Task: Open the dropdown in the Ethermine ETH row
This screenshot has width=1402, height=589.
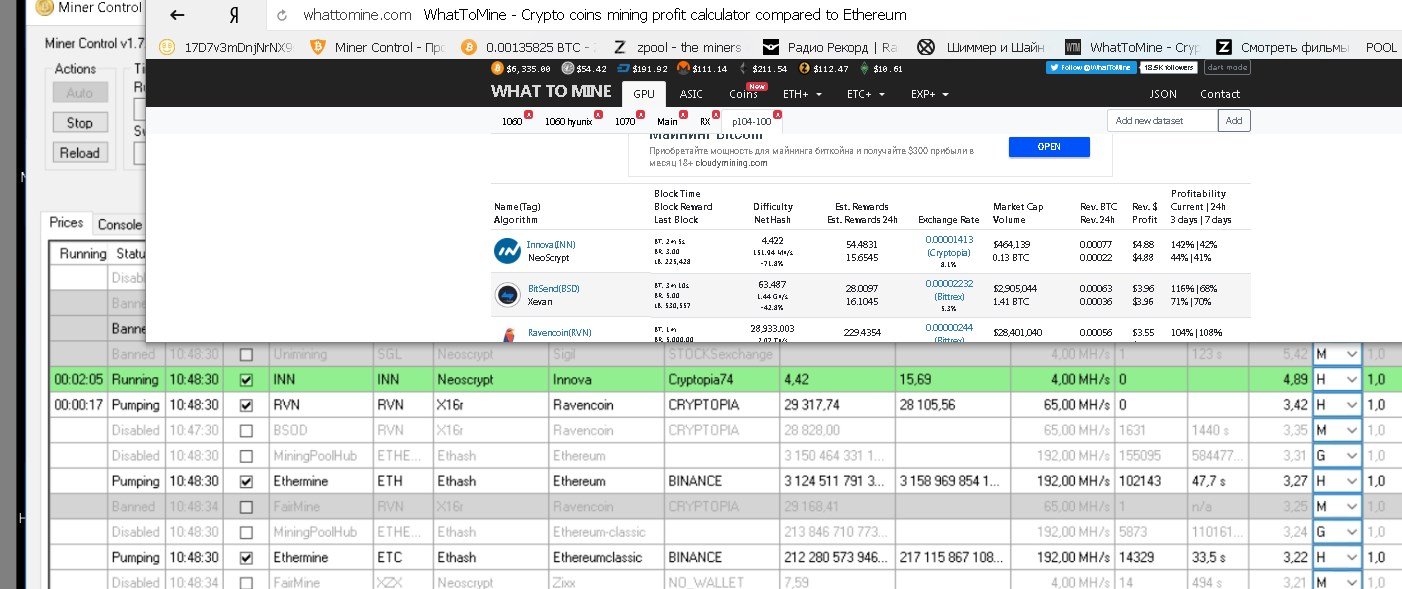Action: pos(1337,481)
